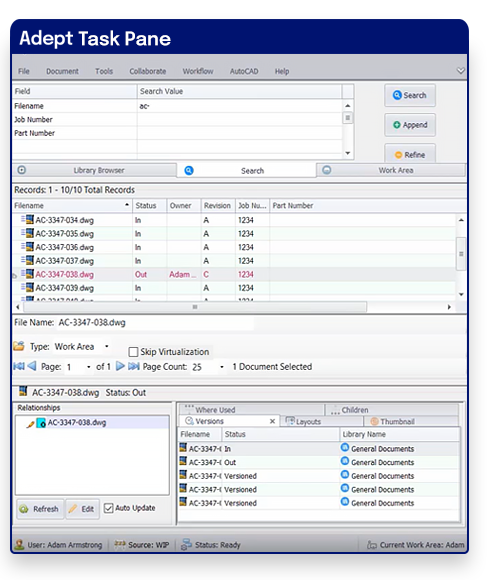Click the open folder icon beside Type

(x=19, y=346)
